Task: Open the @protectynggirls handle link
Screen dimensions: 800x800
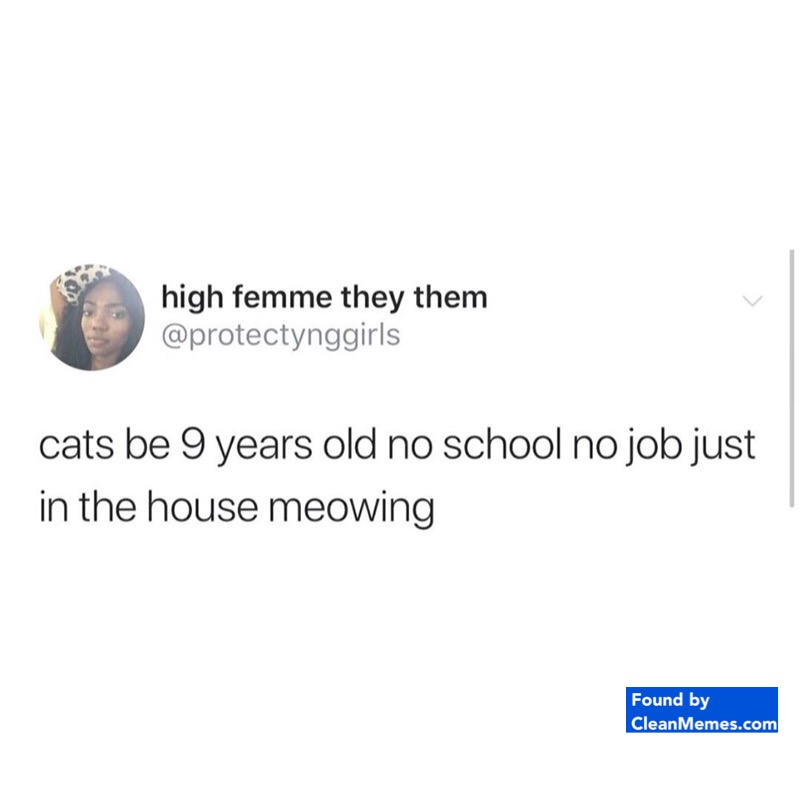Action: [x=281, y=336]
